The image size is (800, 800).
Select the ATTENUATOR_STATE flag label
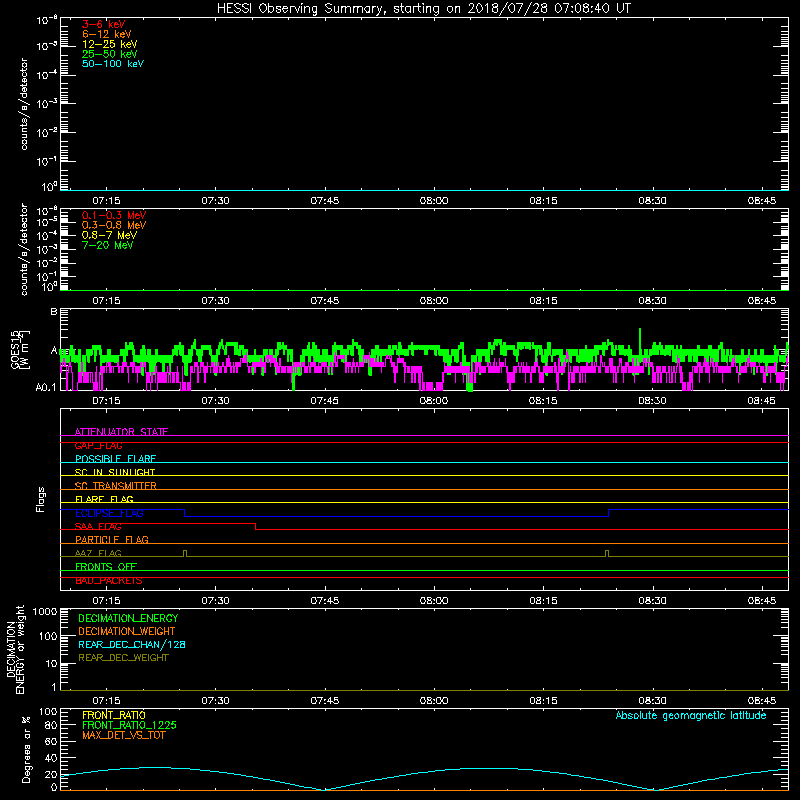coord(121,432)
